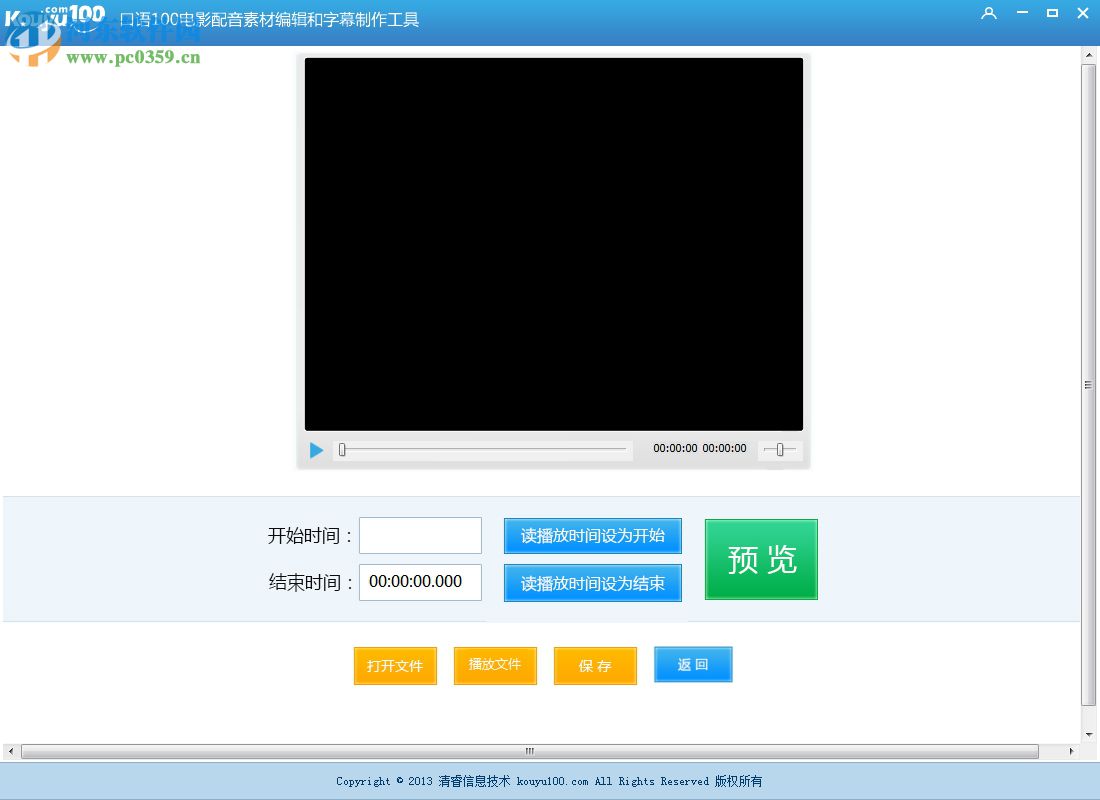
Task: Go back using the 返回 button
Action: click(693, 664)
